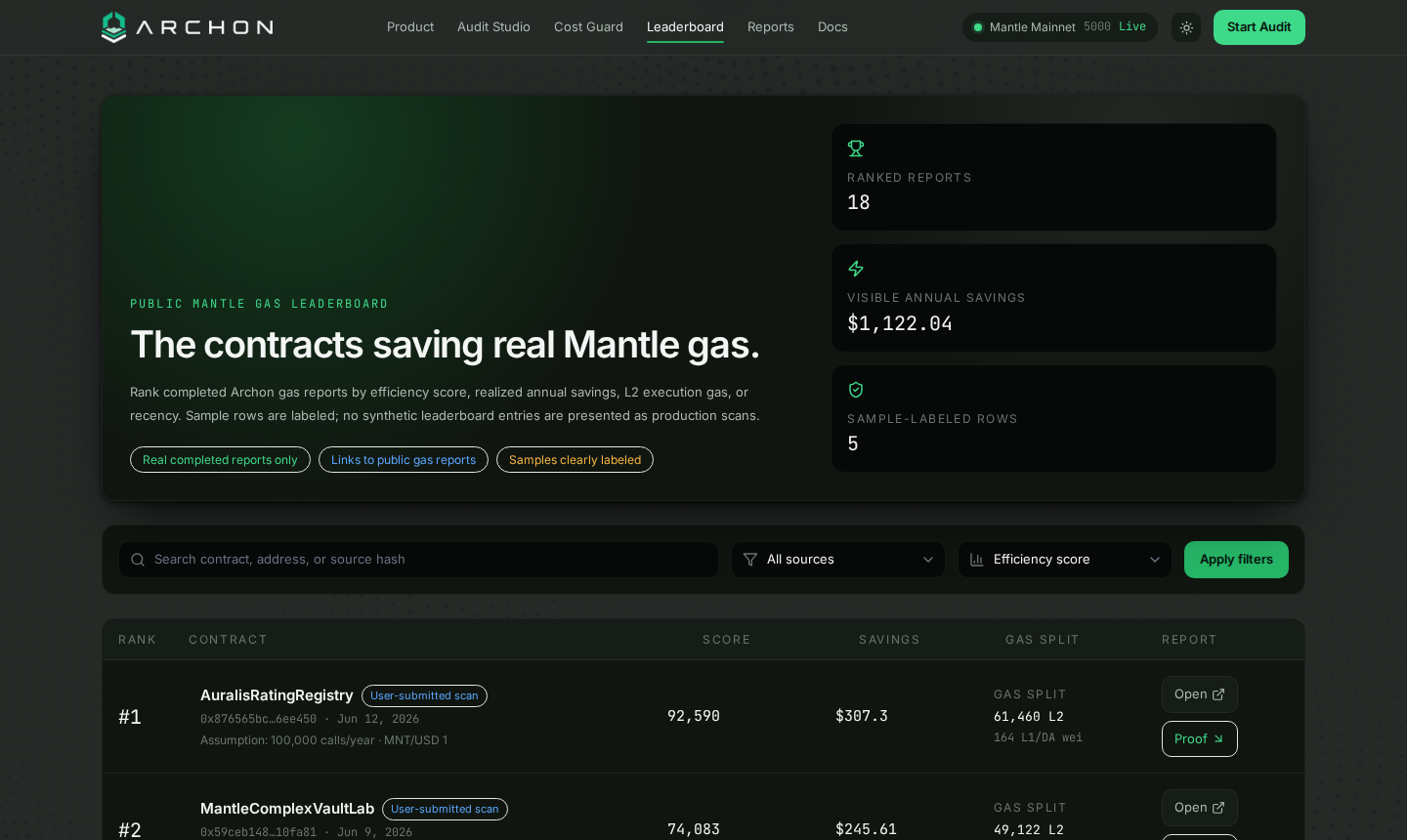
Task: Click the #1 rank cell
Action: [x=130, y=717]
